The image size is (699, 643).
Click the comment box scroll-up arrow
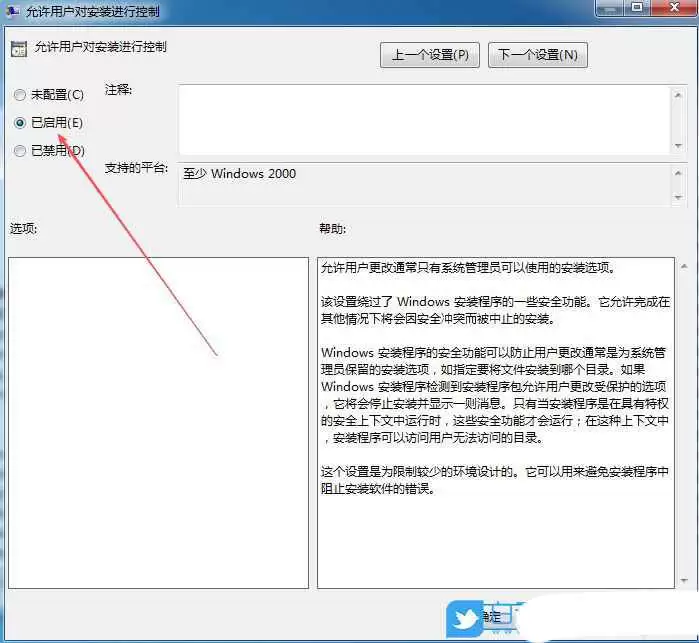pyautogui.click(x=678, y=95)
